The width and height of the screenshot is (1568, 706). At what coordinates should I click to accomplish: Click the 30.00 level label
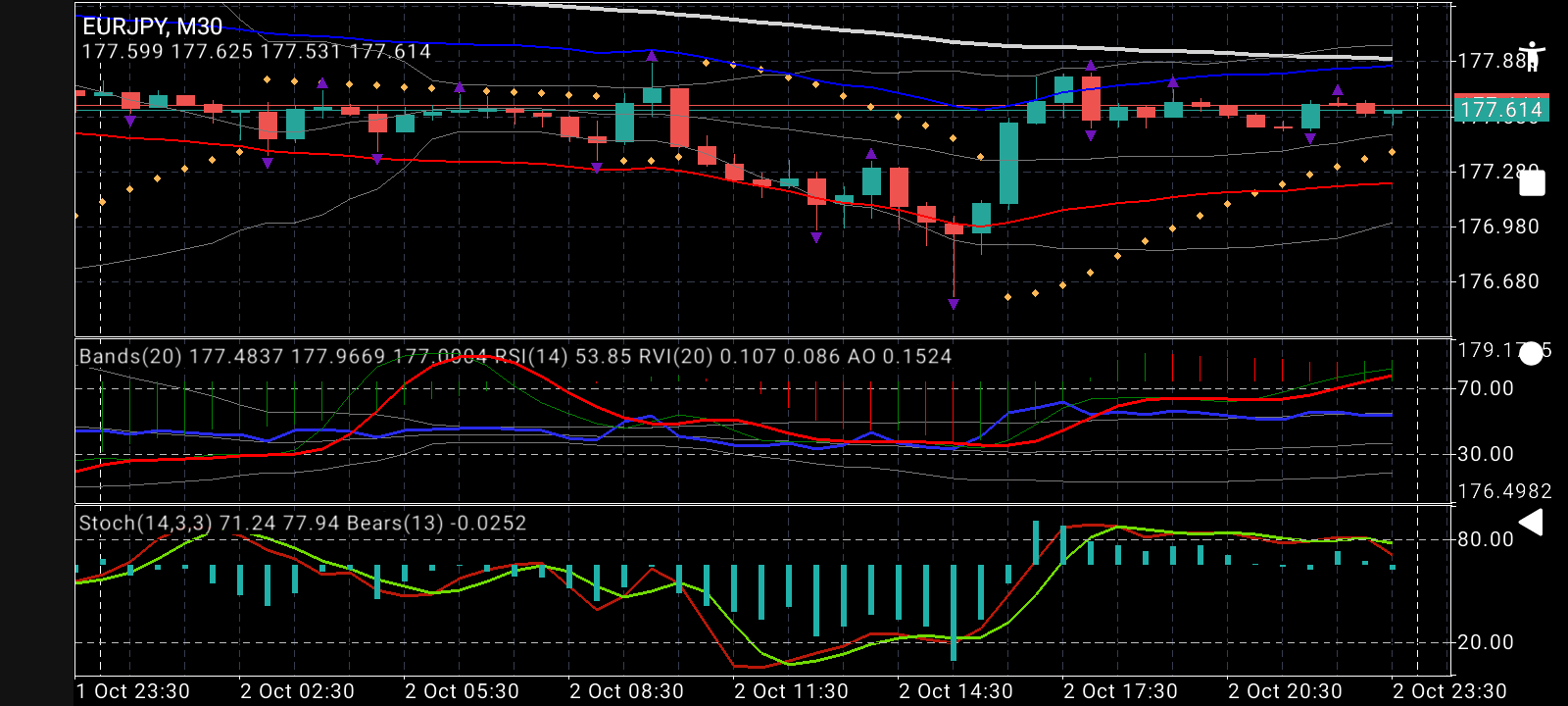[x=1486, y=454]
